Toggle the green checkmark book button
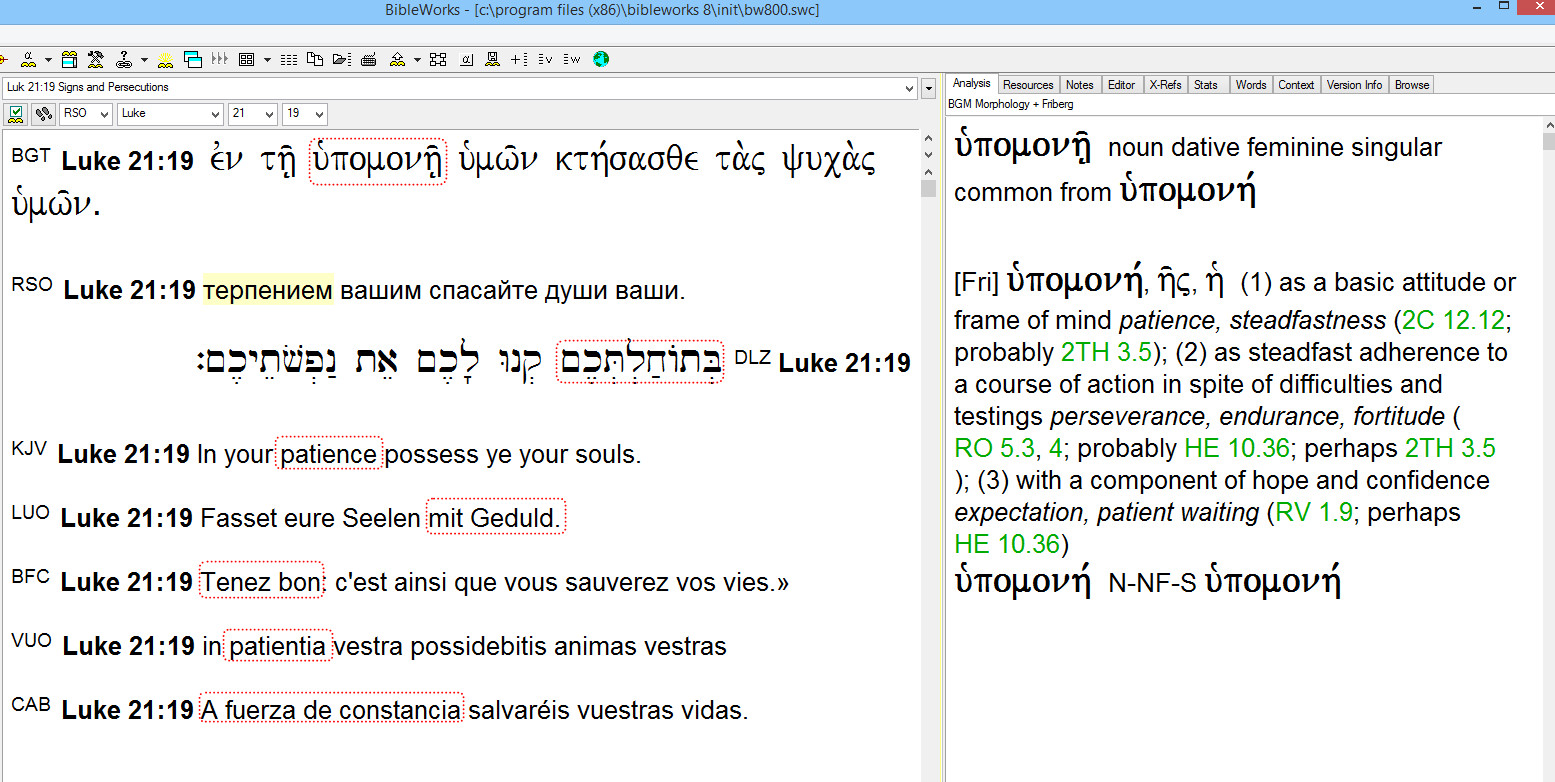 coord(16,114)
